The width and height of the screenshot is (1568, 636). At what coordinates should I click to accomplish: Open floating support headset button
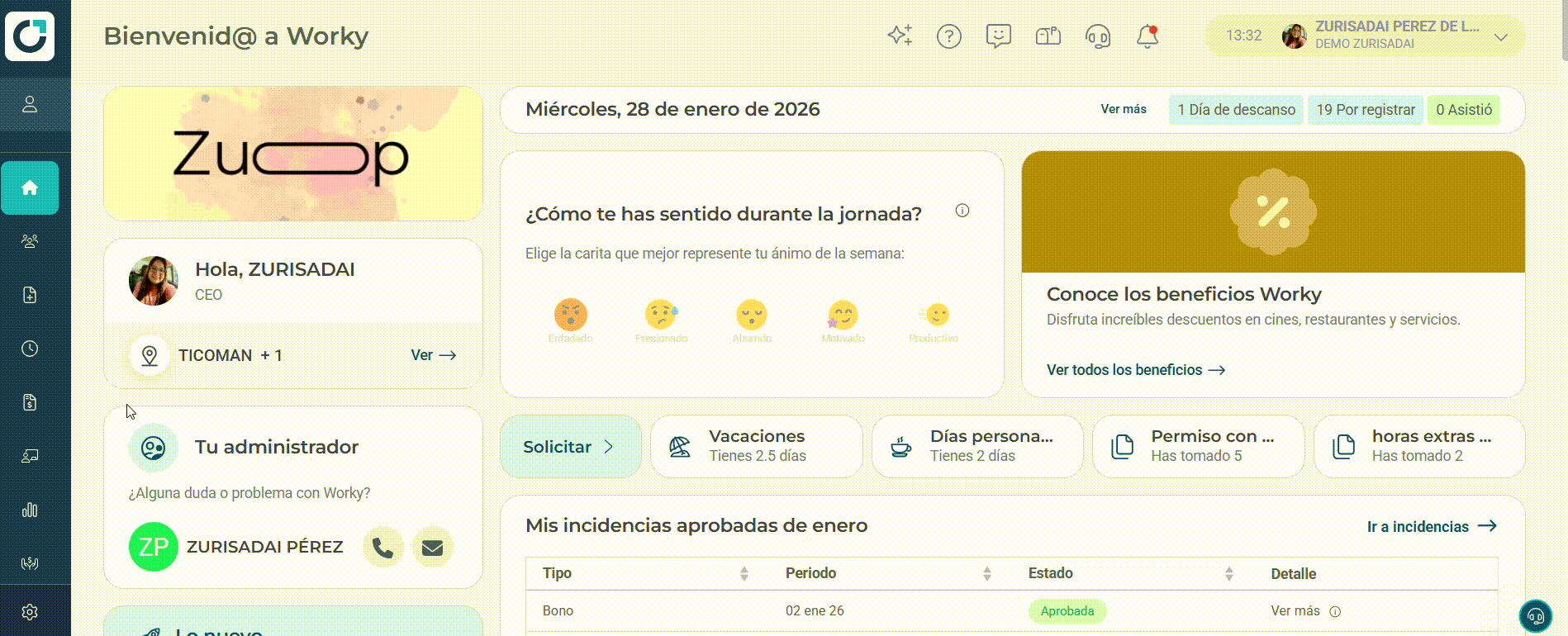click(x=1536, y=615)
